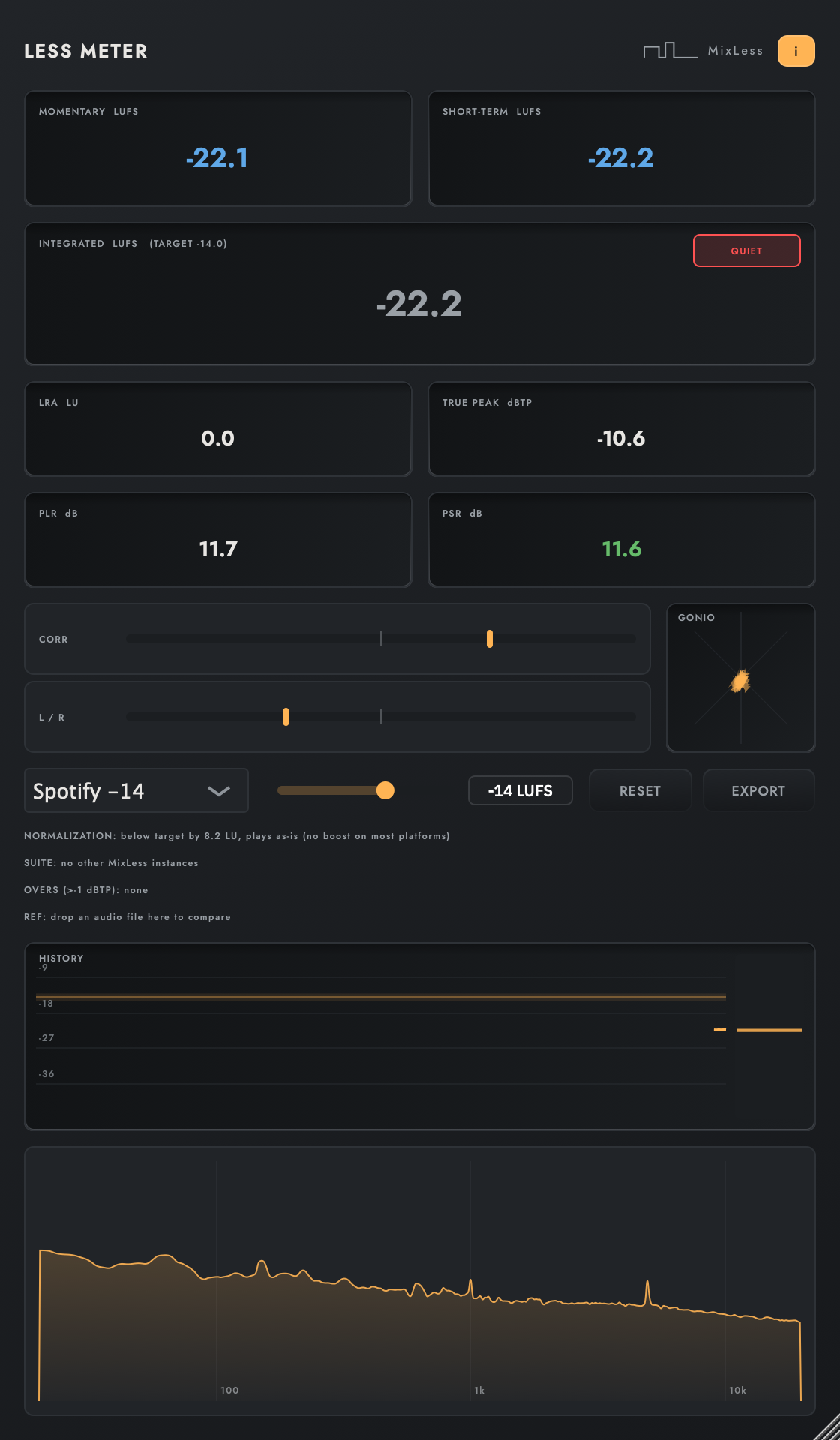Click the -14 LUFS target button
The width and height of the screenshot is (840, 1440).
coord(520,790)
